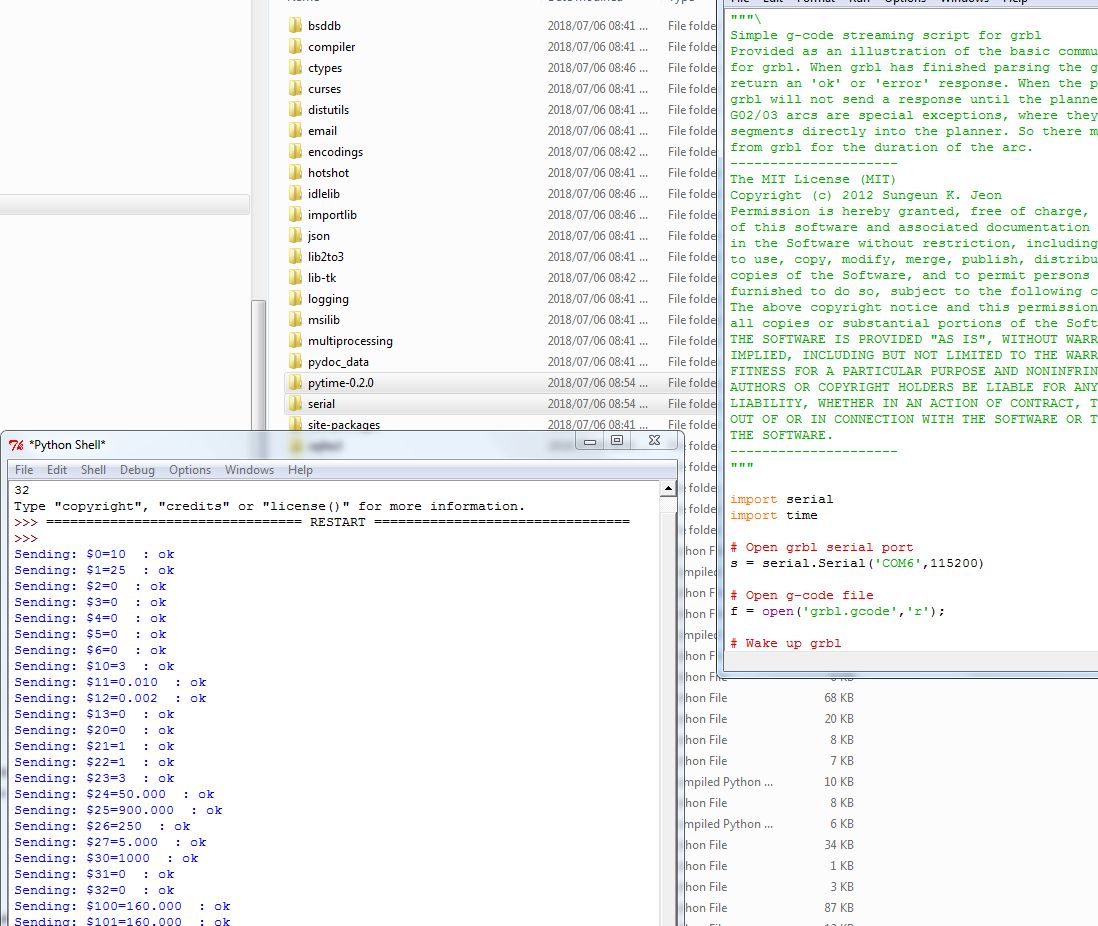Click the bsddb folder icon
This screenshot has height=926, width=1098.
(x=296, y=26)
